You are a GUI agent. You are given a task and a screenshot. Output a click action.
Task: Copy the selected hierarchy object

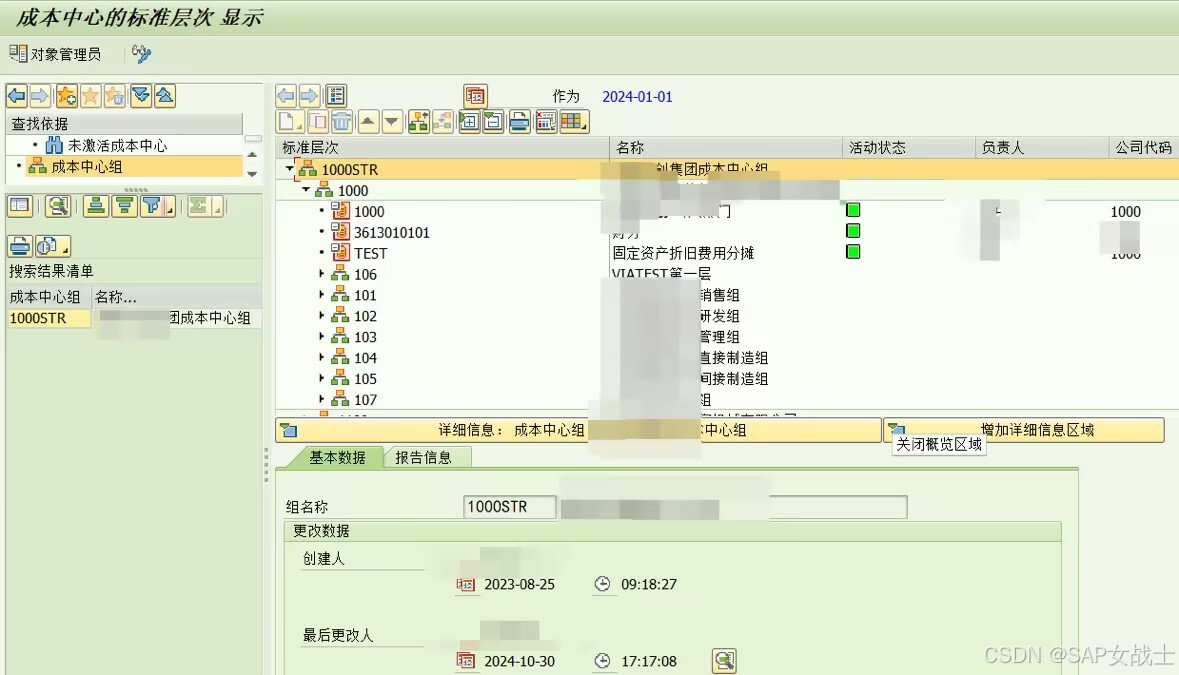click(x=318, y=122)
